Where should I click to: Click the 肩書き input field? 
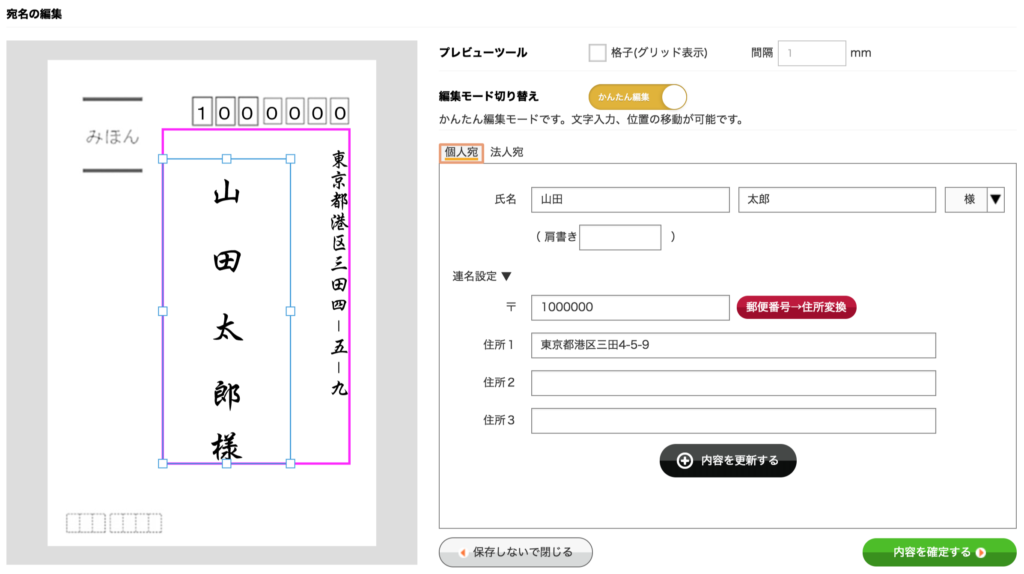620,237
